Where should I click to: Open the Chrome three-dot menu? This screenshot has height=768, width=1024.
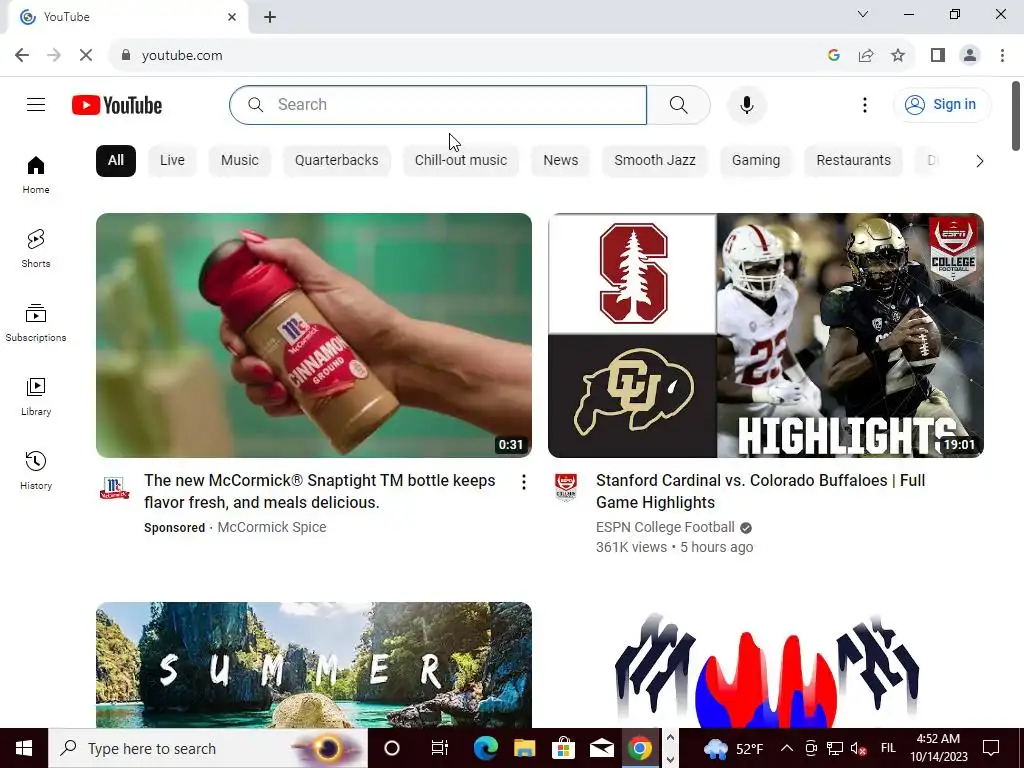[x=1002, y=55]
